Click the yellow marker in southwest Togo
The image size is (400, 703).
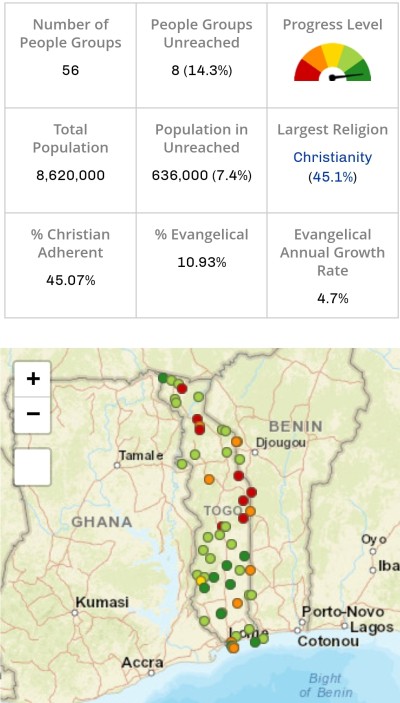(201, 581)
